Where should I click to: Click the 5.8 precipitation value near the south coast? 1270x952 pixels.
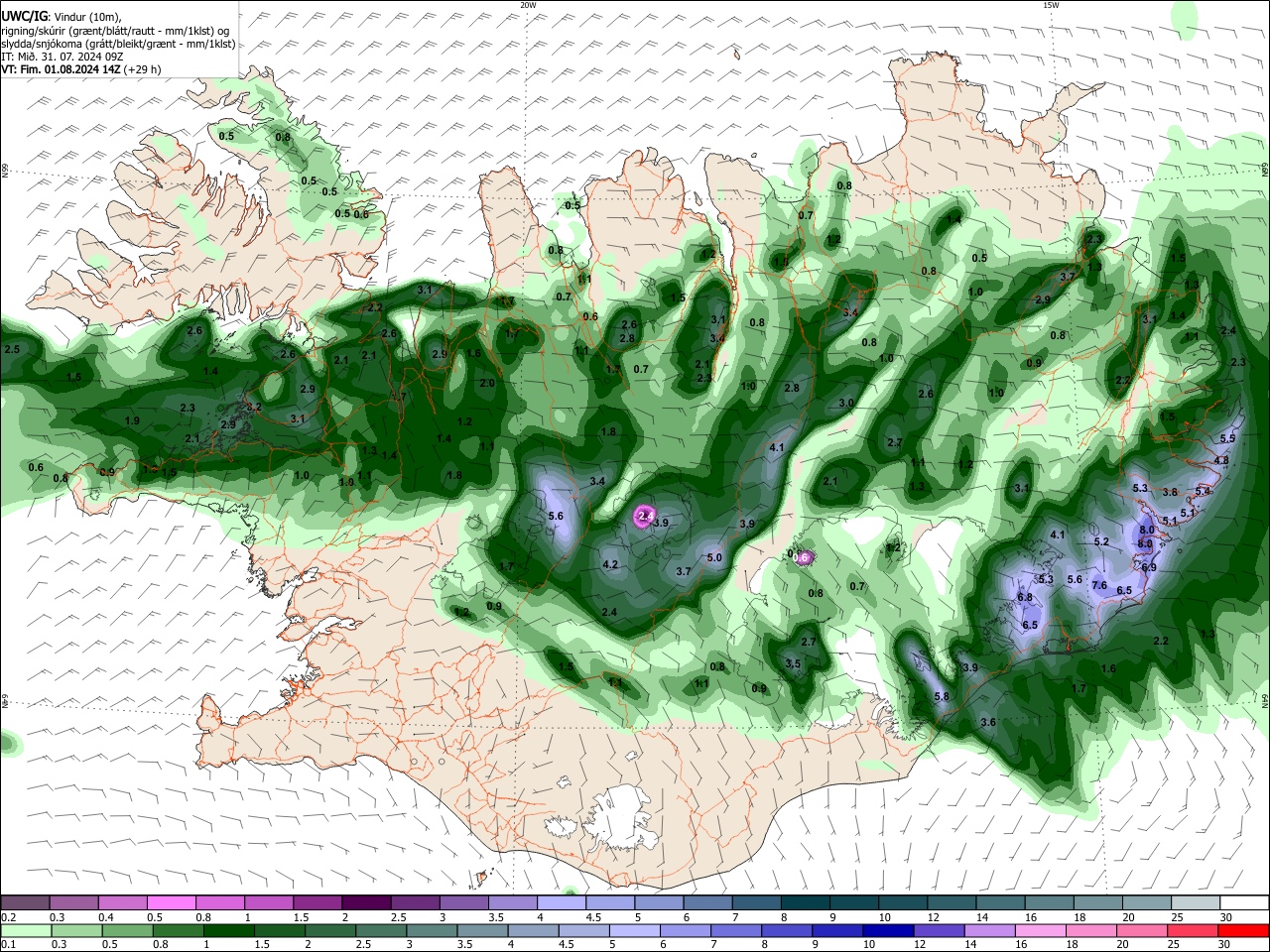[943, 697]
